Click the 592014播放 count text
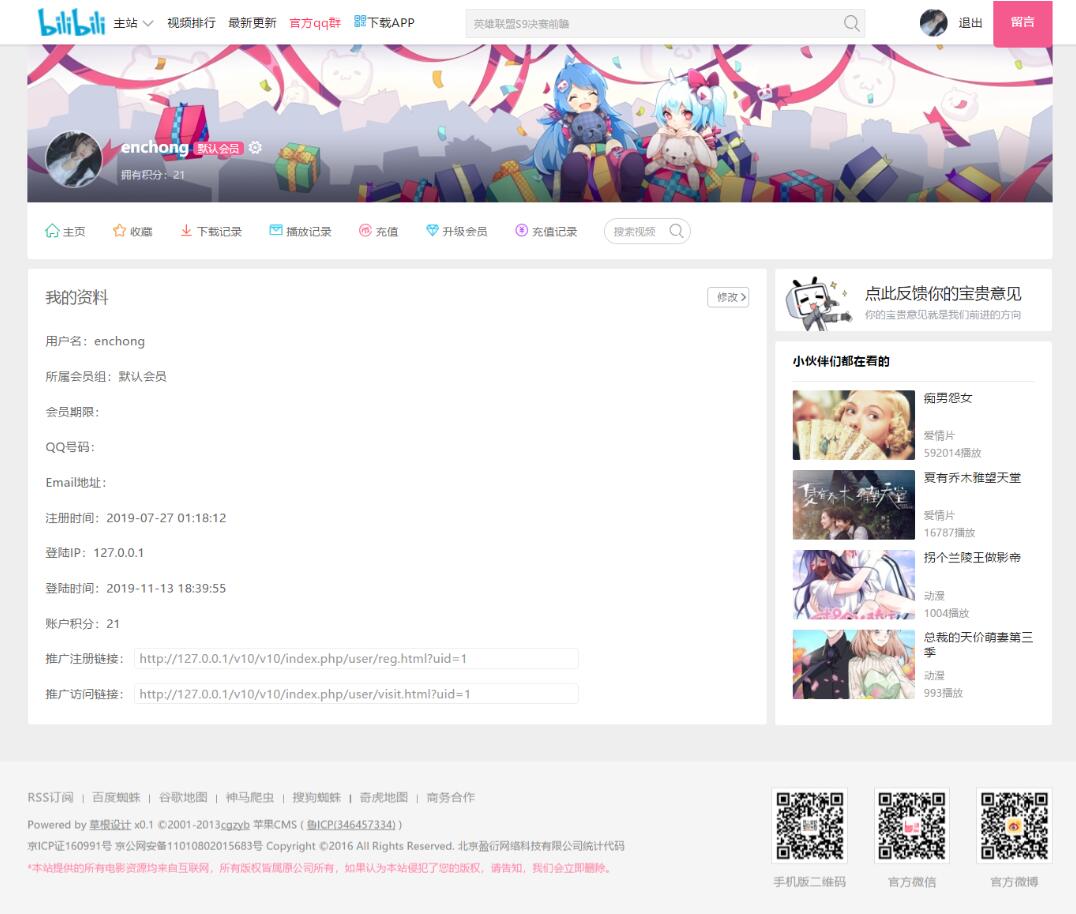 tap(952, 453)
